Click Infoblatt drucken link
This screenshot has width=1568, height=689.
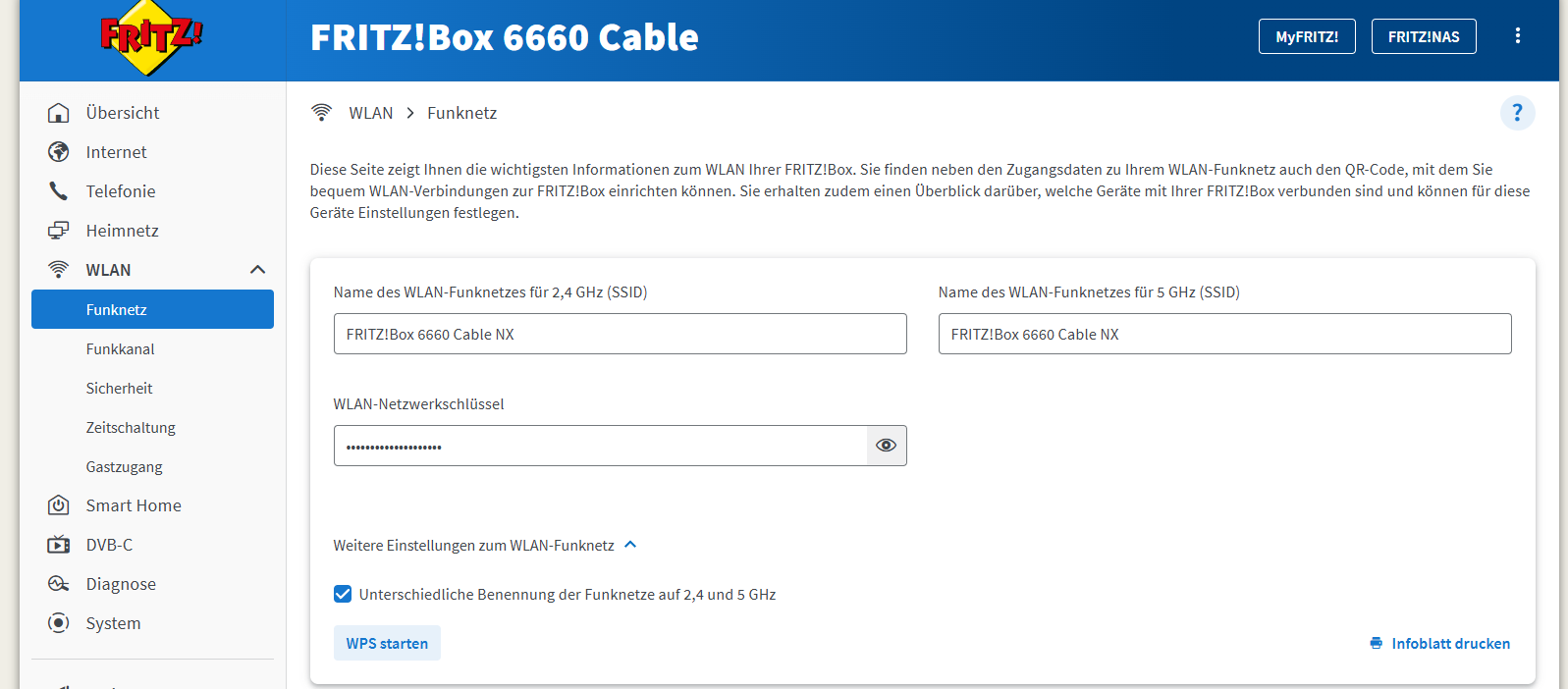[x=1450, y=643]
